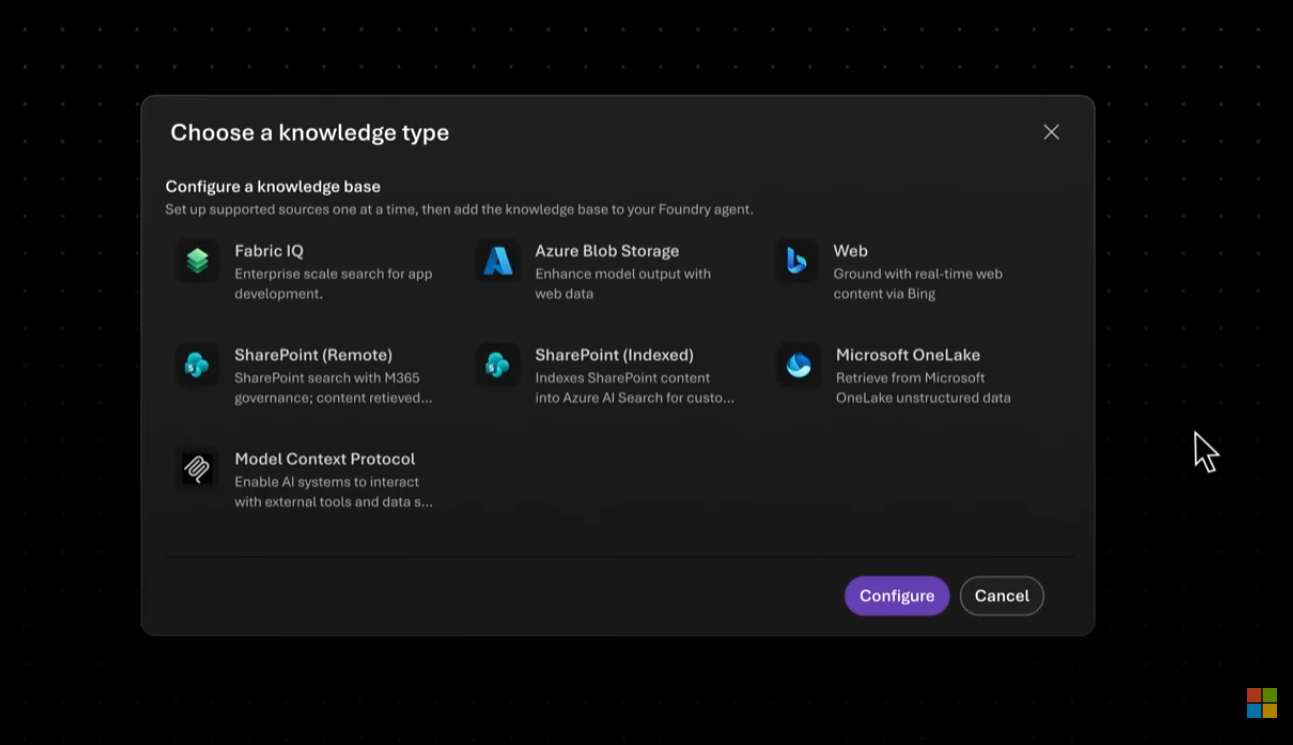Click 'Enterprise scale search for app development' description

coord(334,284)
